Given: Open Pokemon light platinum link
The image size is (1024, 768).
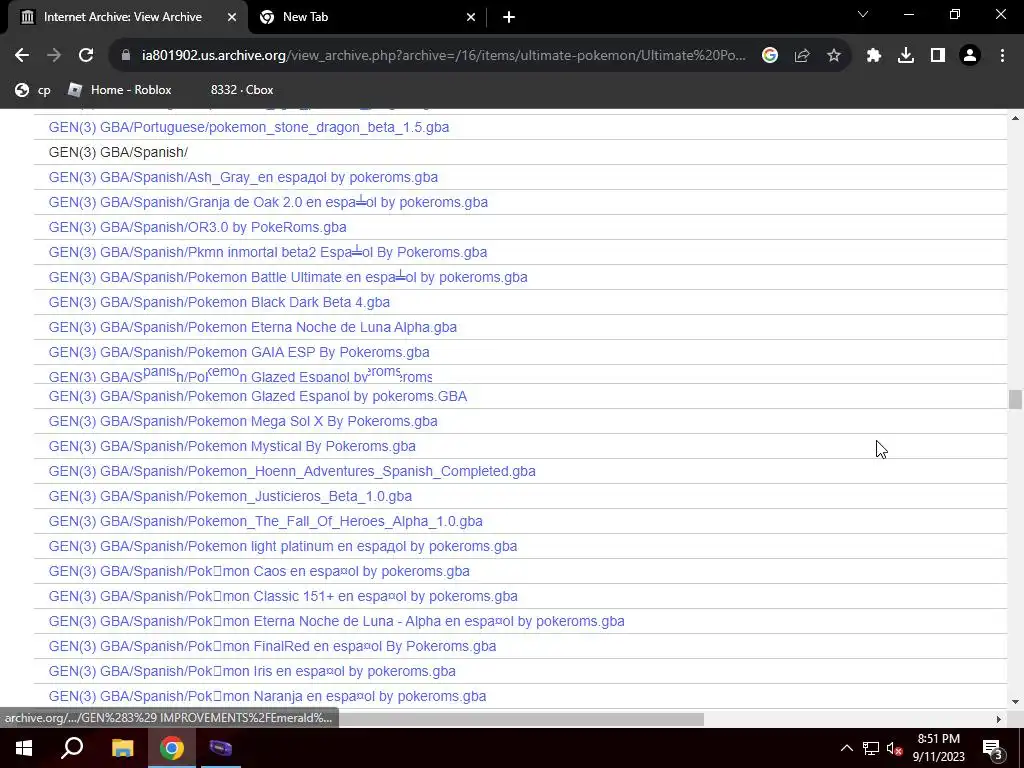Looking at the screenshot, I should 283,547.
